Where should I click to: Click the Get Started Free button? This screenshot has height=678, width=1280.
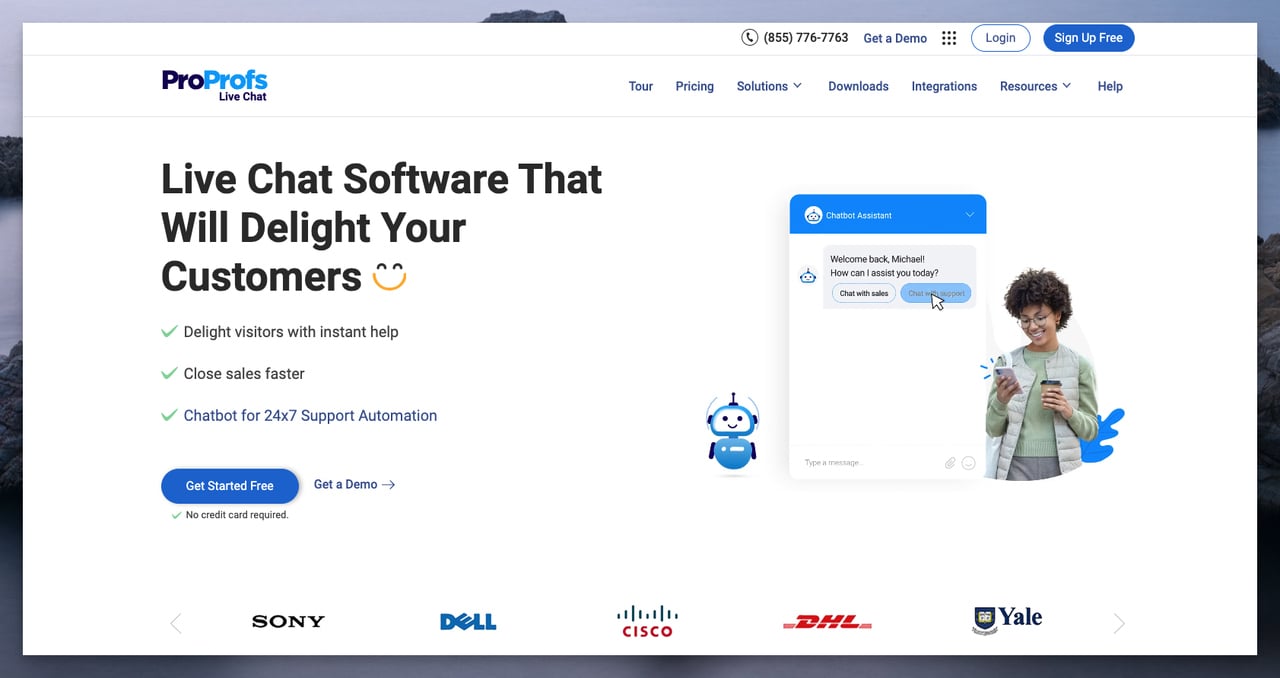[x=229, y=486]
